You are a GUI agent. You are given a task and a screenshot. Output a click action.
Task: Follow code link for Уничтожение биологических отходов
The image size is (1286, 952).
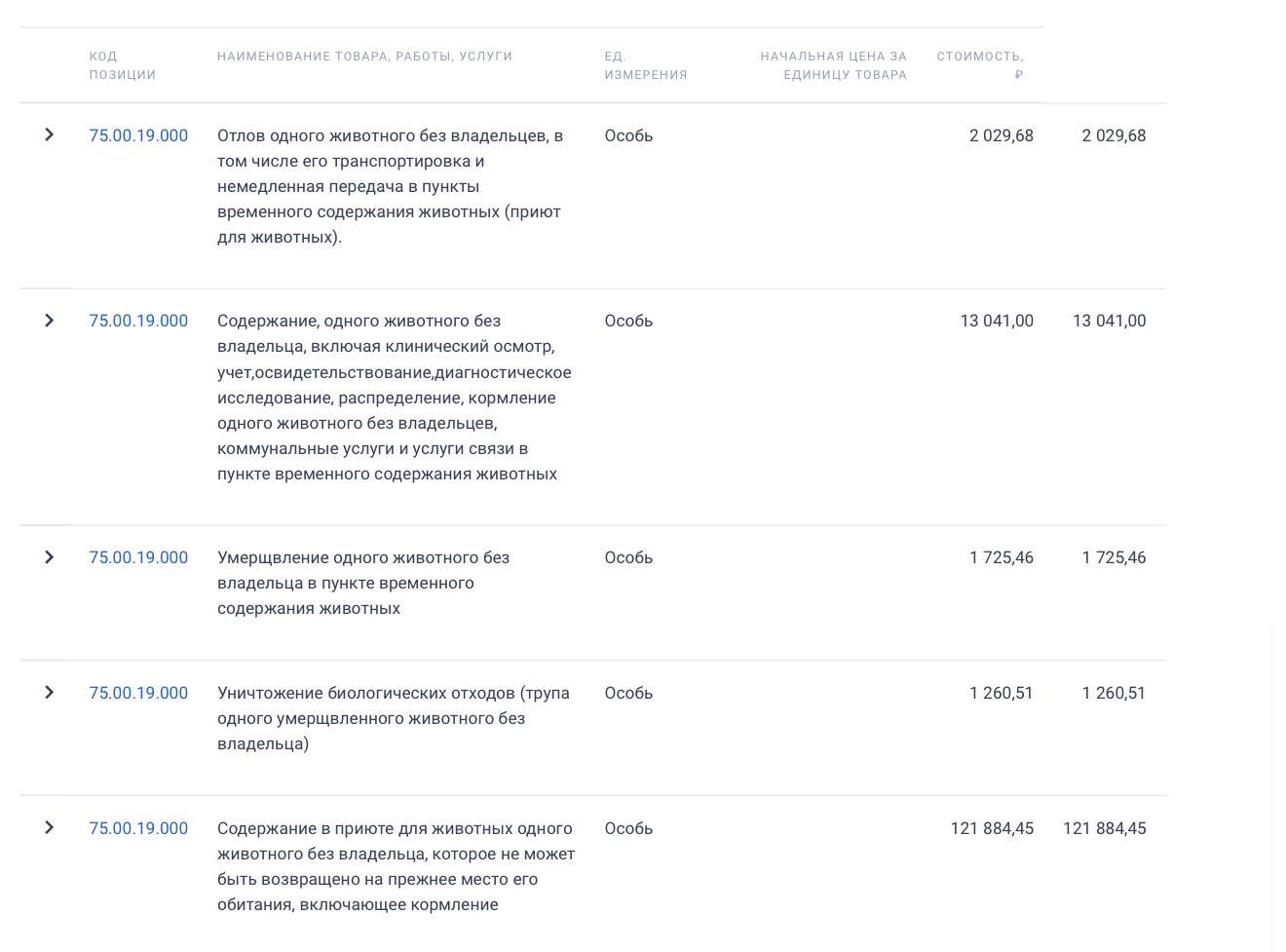click(x=138, y=693)
